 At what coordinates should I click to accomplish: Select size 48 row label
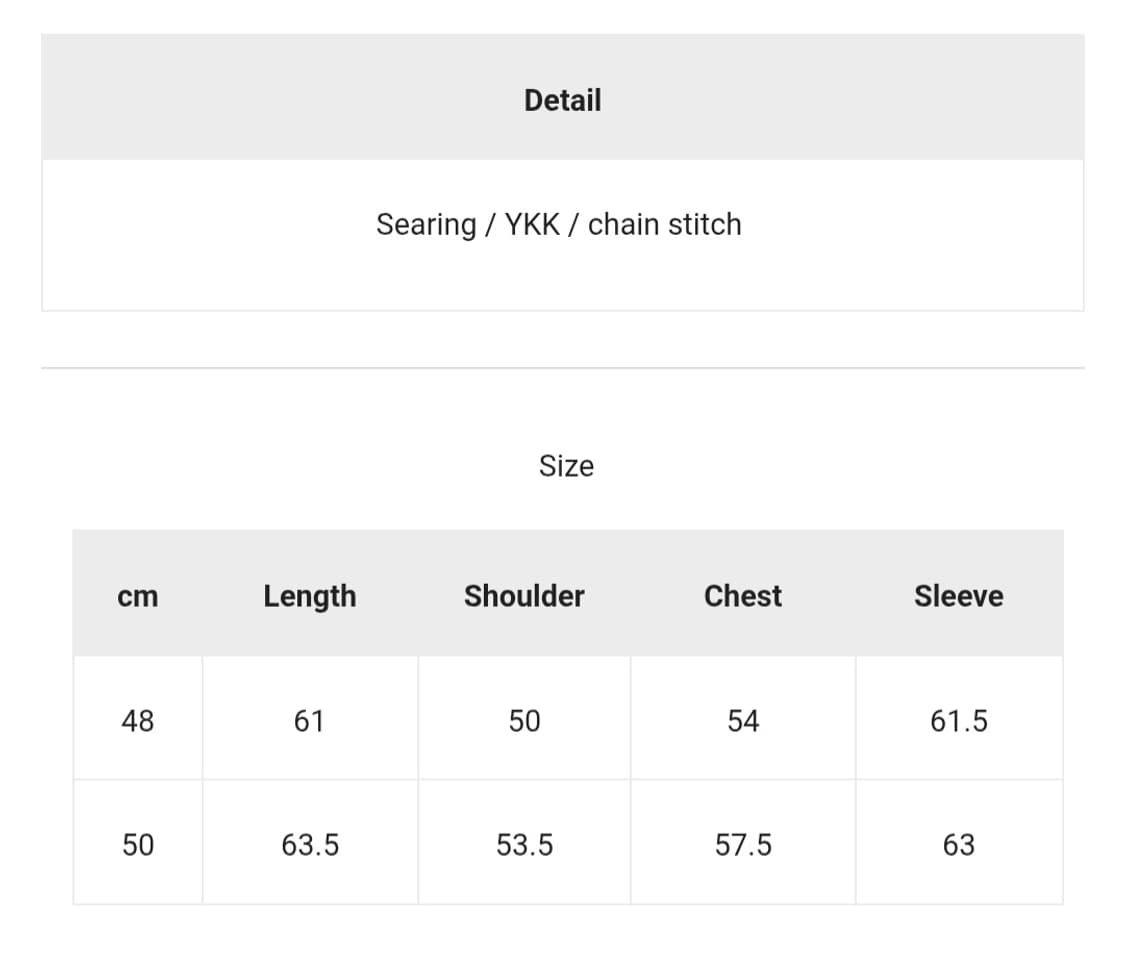(x=138, y=721)
